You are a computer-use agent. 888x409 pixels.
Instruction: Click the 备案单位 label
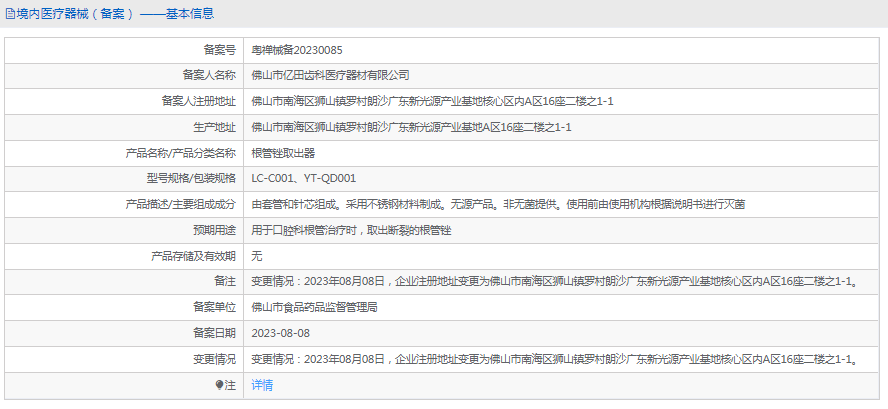[x=214, y=308]
